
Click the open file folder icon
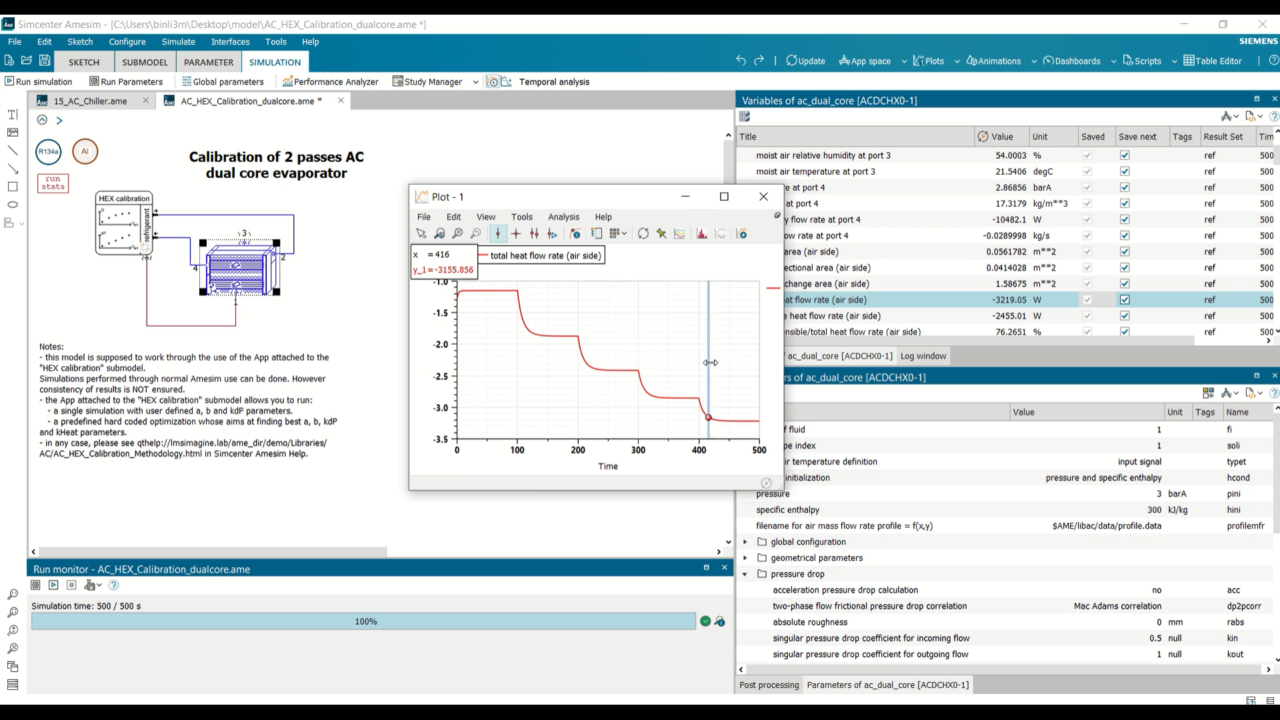pos(28,61)
